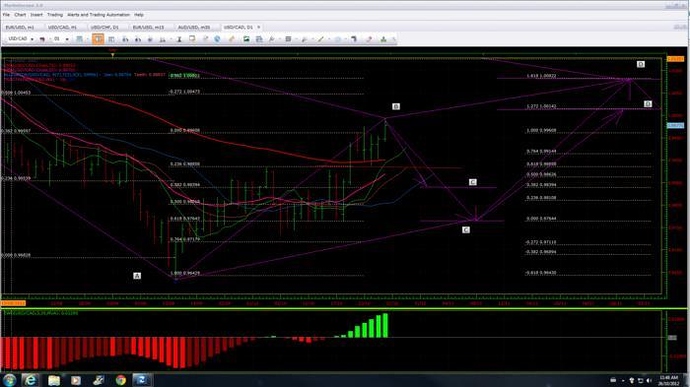Screen dimensions: 690x387
Task: Switch to the USD/CAD H1 chart tab
Action: [62, 27]
